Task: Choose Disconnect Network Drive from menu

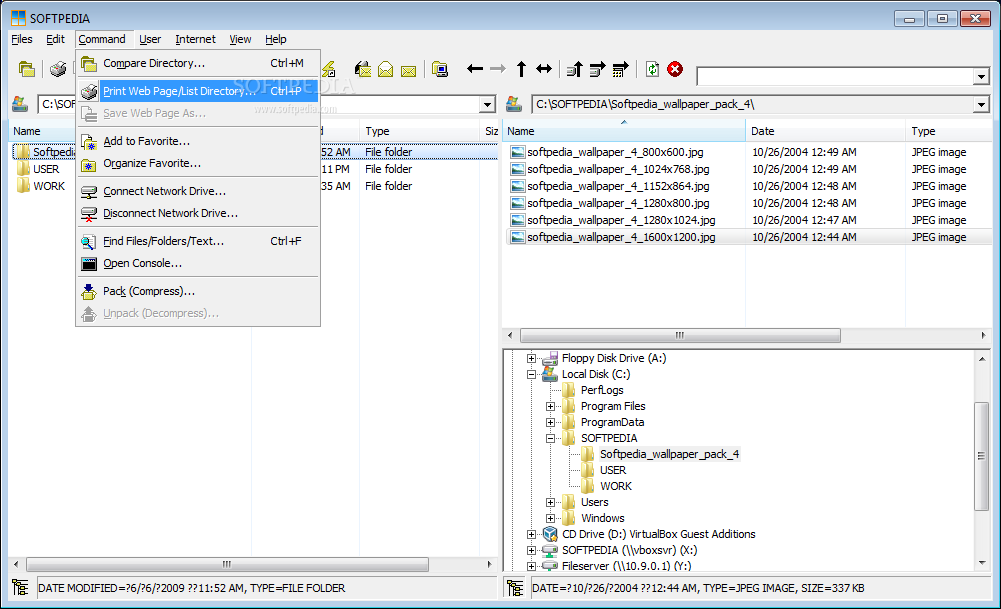Action: pyautogui.click(x=199, y=213)
